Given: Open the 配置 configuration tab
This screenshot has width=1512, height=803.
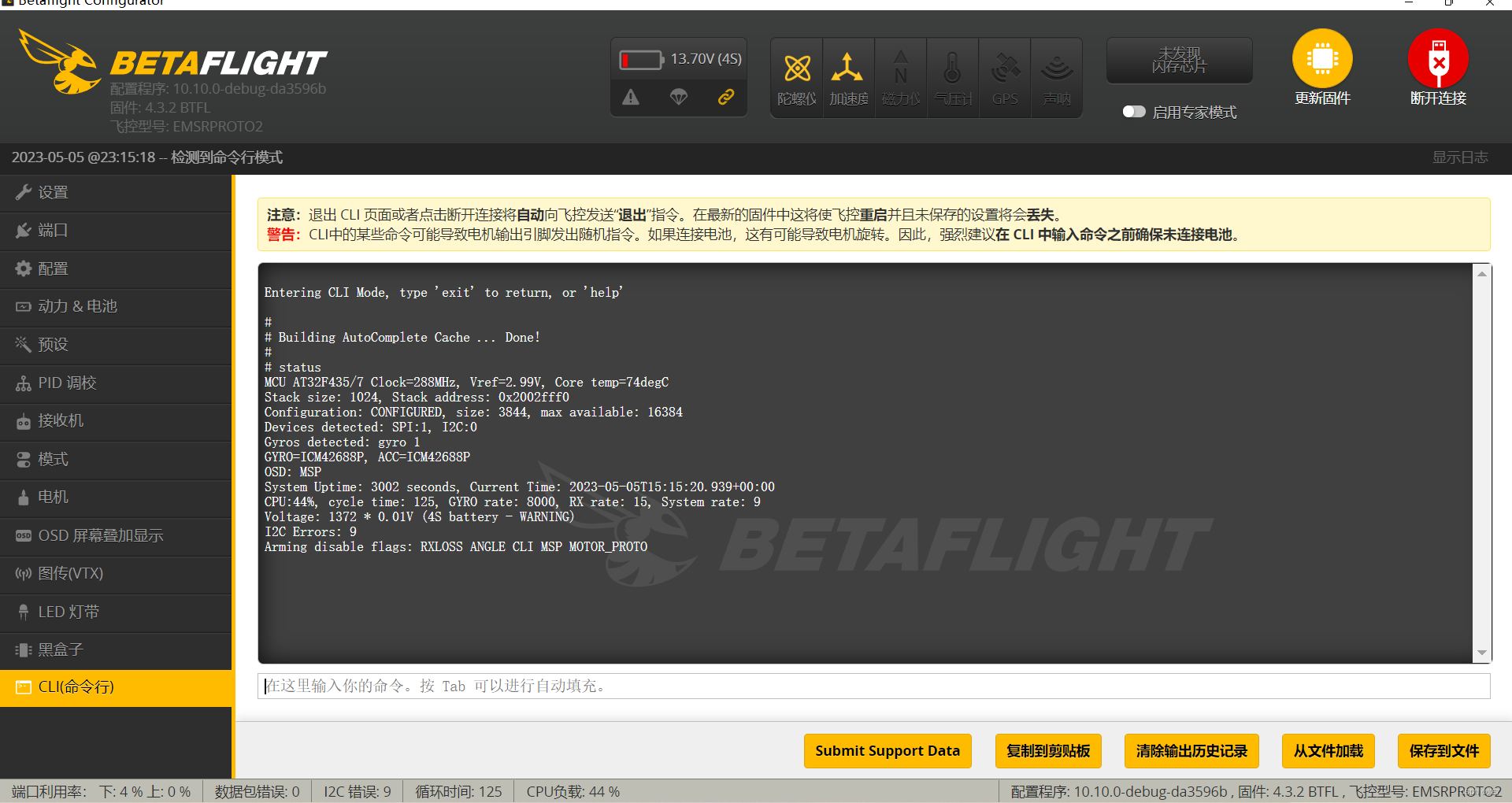Looking at the screenshot, I should (x=116, y=269).
